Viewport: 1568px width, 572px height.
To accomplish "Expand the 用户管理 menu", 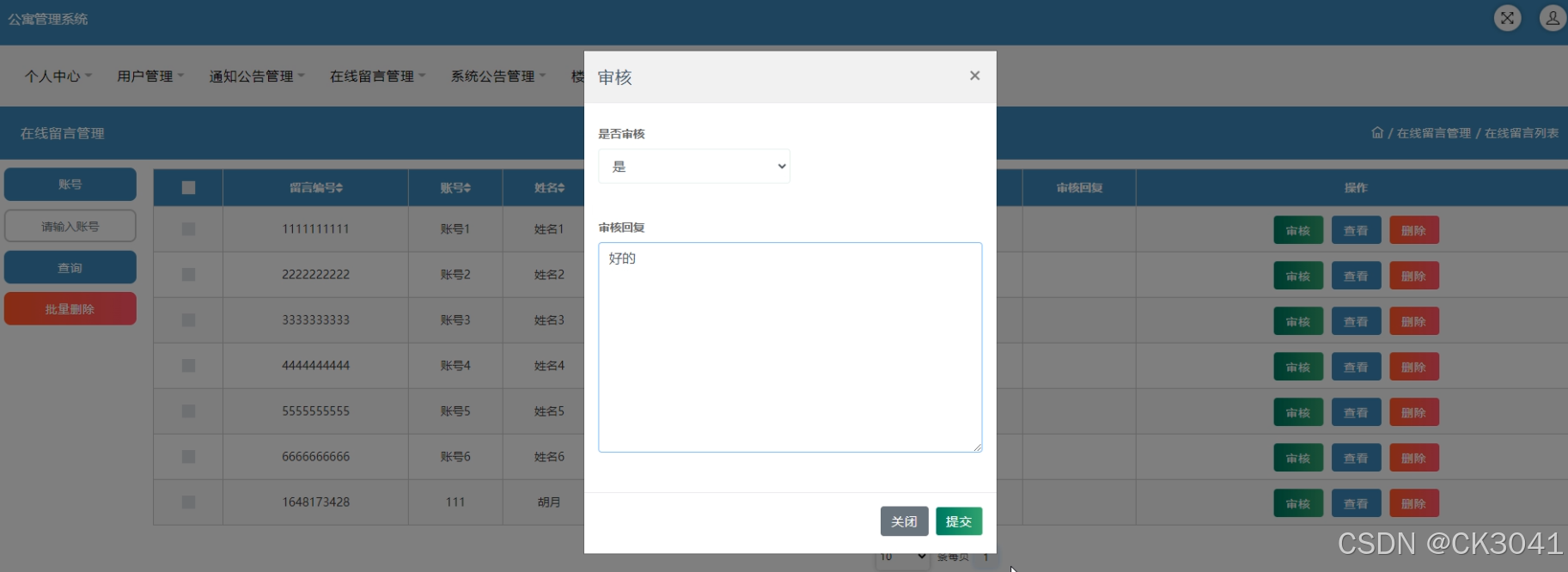I will [150, 76].
